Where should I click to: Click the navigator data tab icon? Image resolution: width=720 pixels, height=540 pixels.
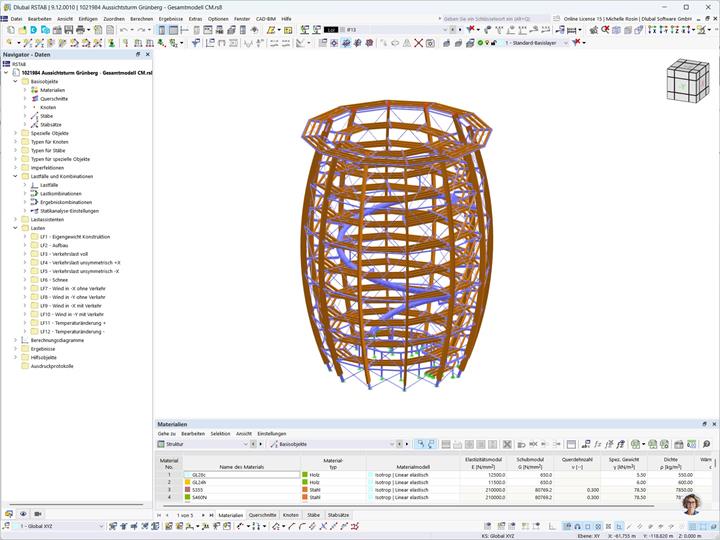click(x=9, y=514)
